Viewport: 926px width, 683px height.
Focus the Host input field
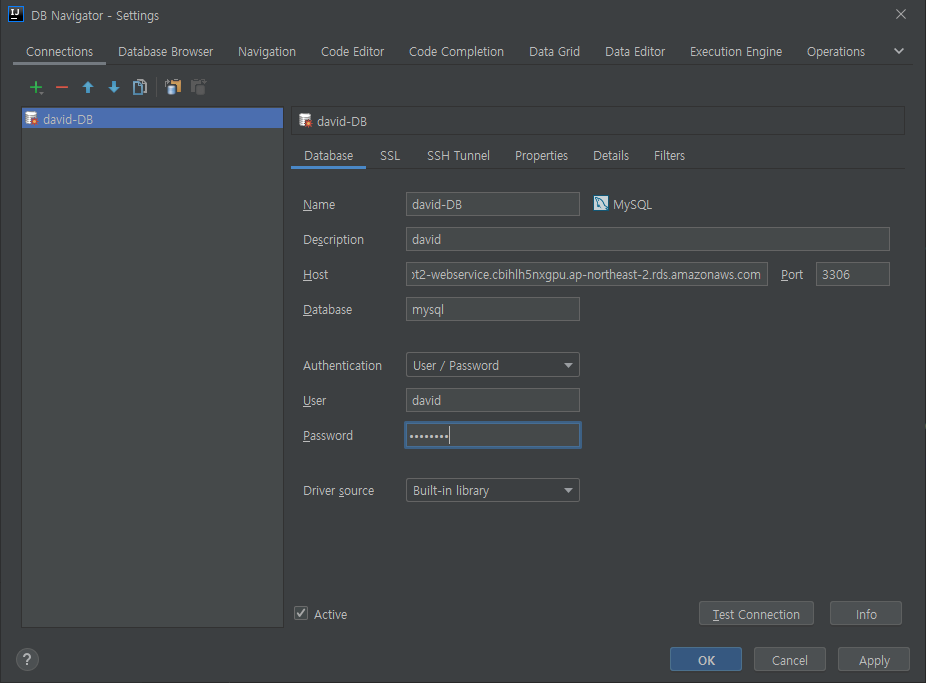[x=586, y=274]
